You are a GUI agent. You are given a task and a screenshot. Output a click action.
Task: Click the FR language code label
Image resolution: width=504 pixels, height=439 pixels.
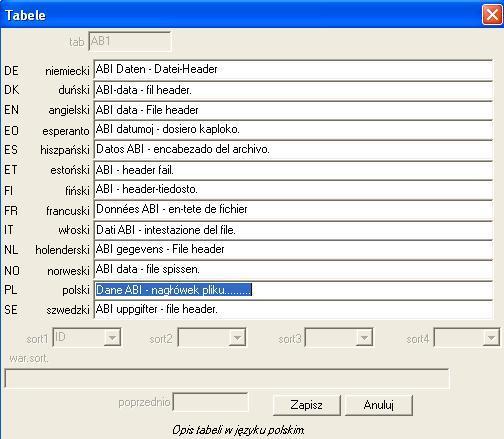point(11,211)
